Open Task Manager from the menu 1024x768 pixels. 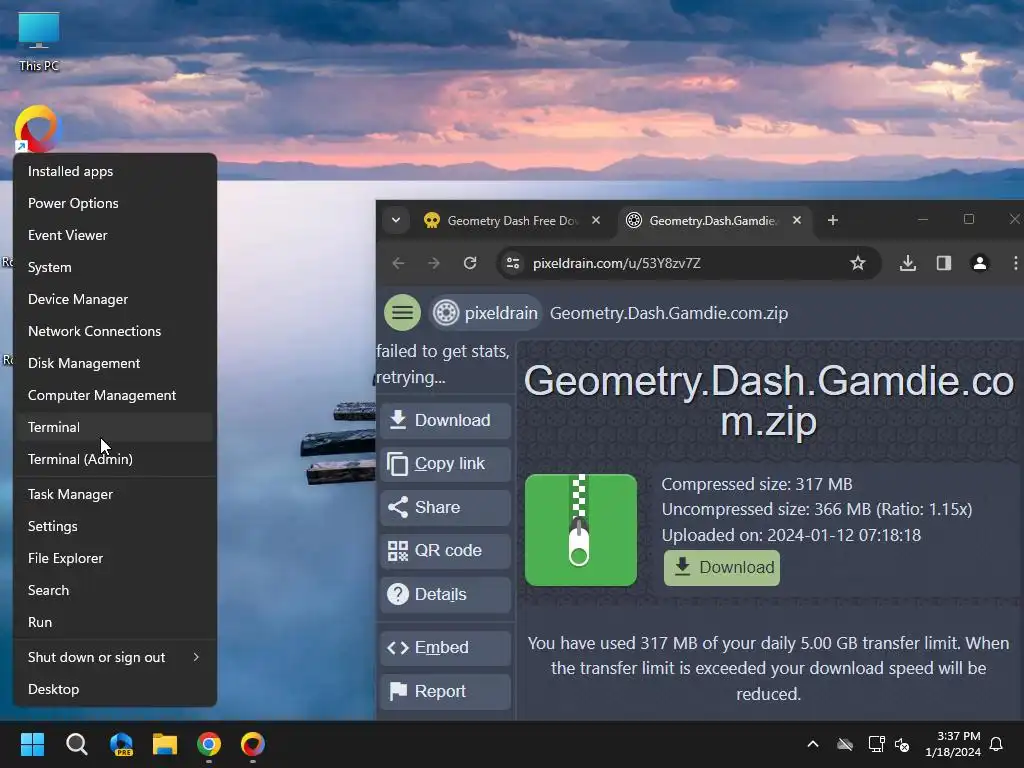(x=115, y=494)
